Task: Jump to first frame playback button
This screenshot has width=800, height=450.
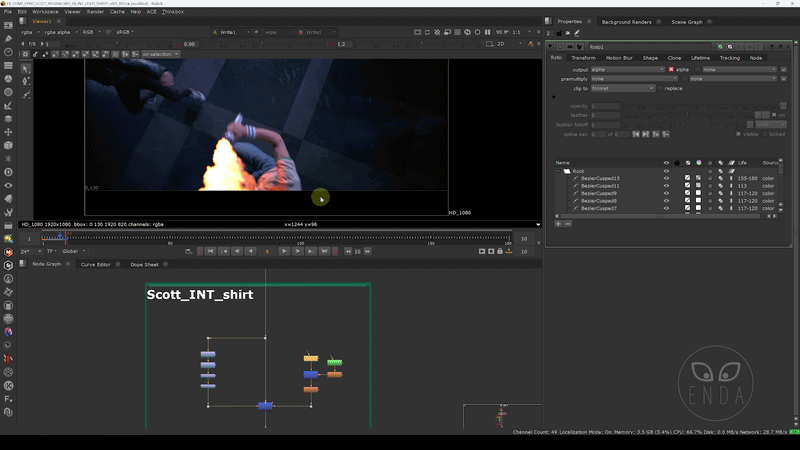Action: (x=210, y=251)
